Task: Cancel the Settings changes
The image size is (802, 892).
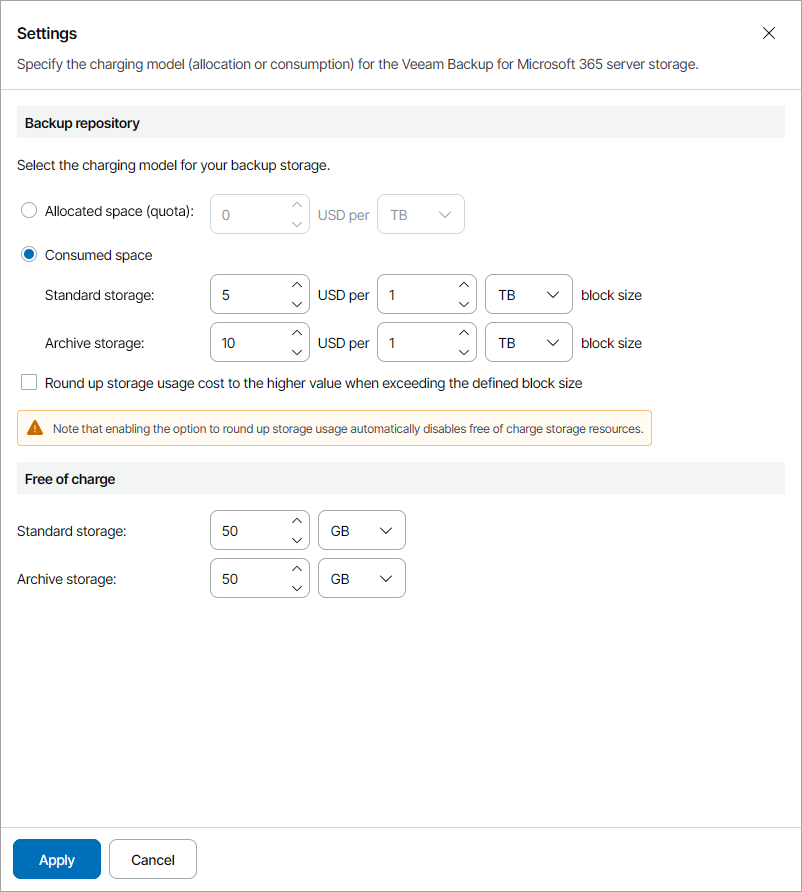Action: pyautogui.click(x=152, y=859)
